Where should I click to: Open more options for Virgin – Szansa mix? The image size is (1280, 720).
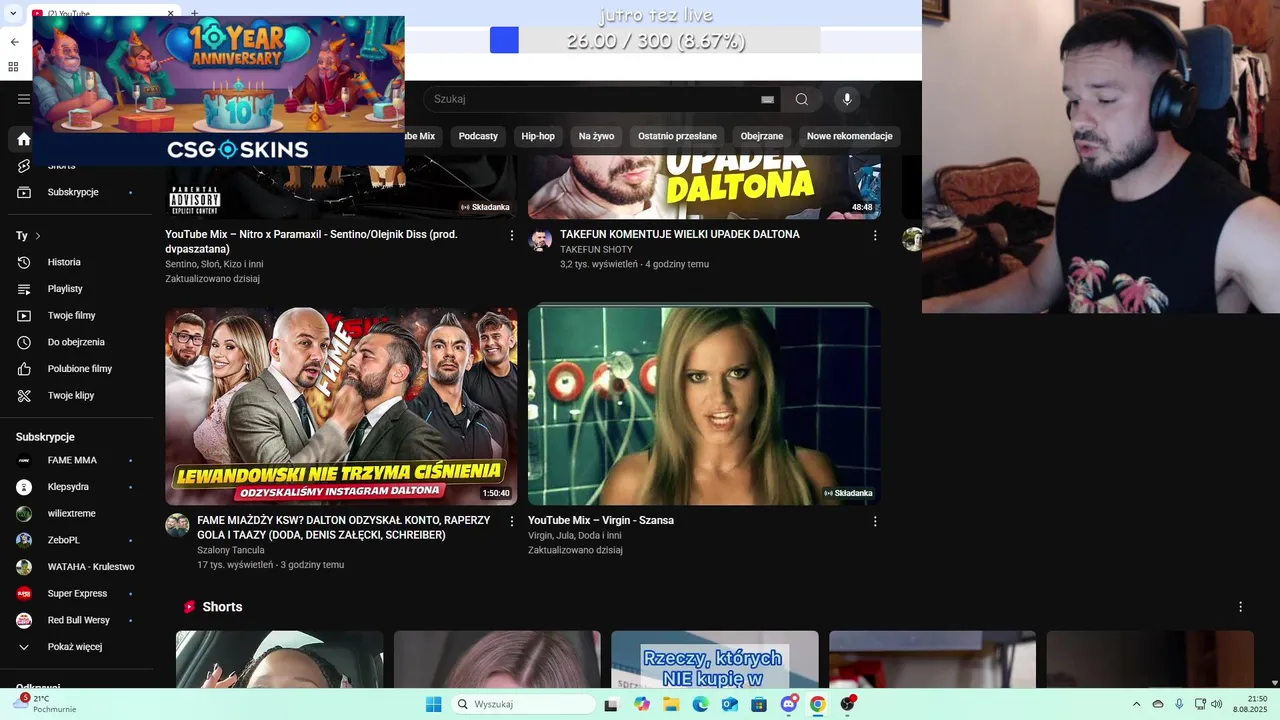point(875,522)
